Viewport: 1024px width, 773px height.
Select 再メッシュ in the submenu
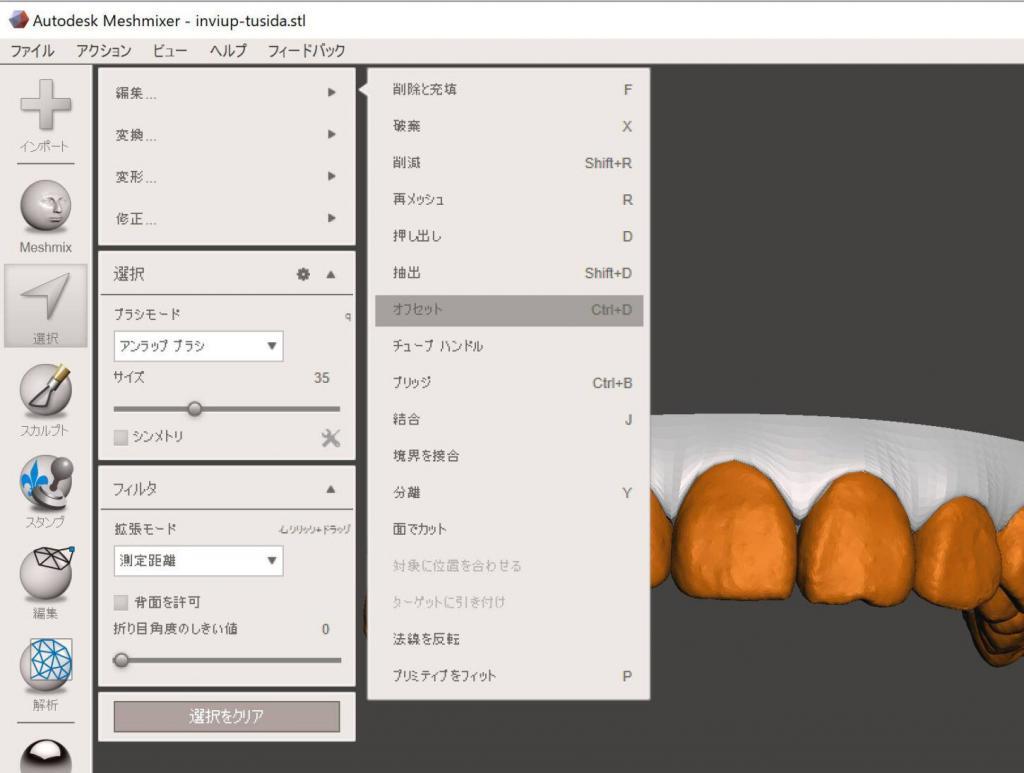pos(509,200)
